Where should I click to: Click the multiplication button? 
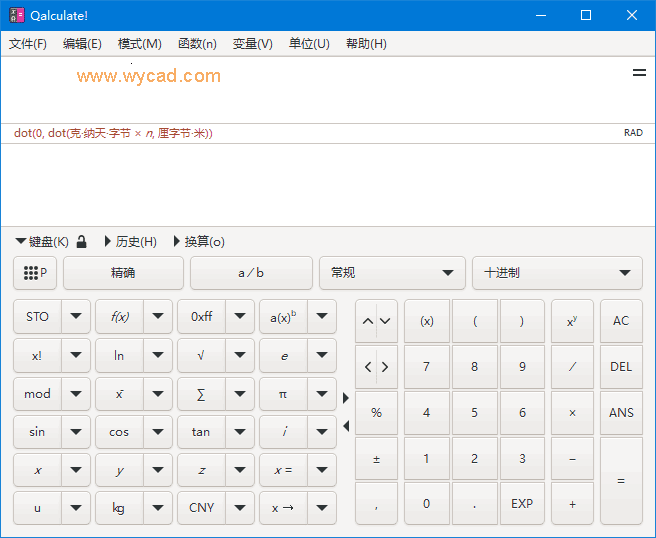coord(572,413)
